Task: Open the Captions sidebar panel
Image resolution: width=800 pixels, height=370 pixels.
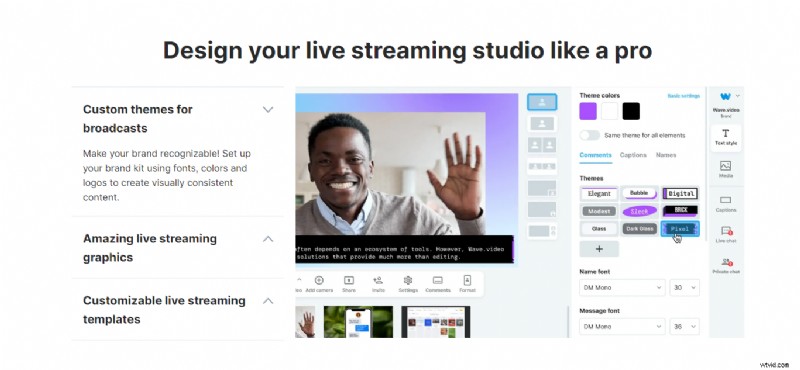Action: (726, 204)
